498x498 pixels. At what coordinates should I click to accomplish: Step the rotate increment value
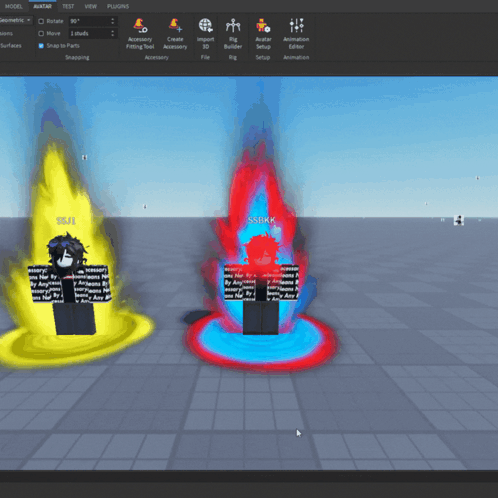[x=113, y=21]
